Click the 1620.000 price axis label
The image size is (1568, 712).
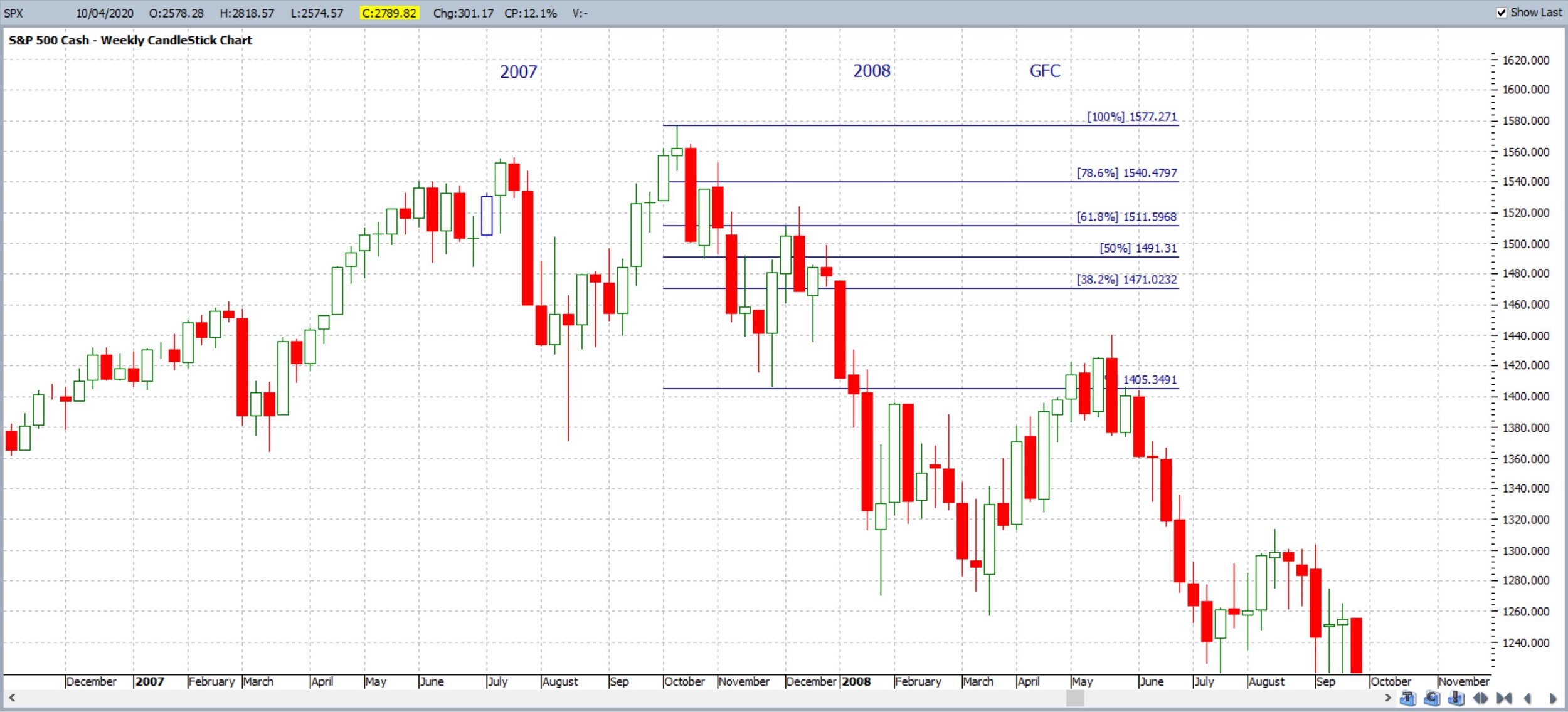click(1525, 60)
